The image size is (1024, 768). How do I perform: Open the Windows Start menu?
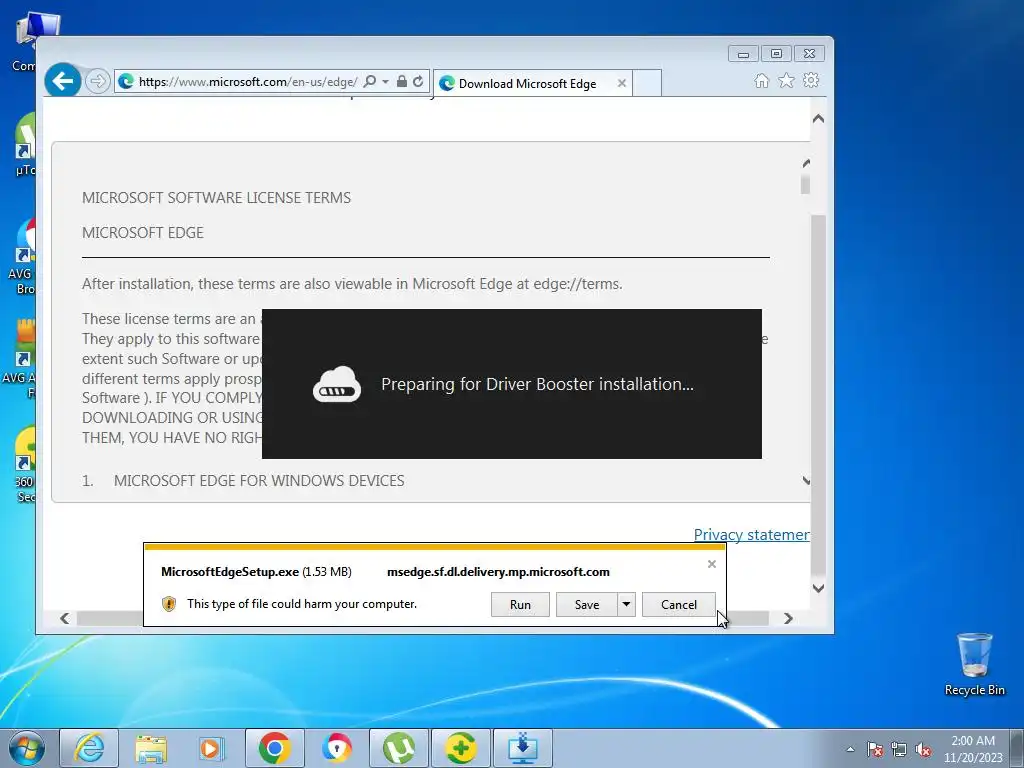pyautogui.click(x=27, y=748)
